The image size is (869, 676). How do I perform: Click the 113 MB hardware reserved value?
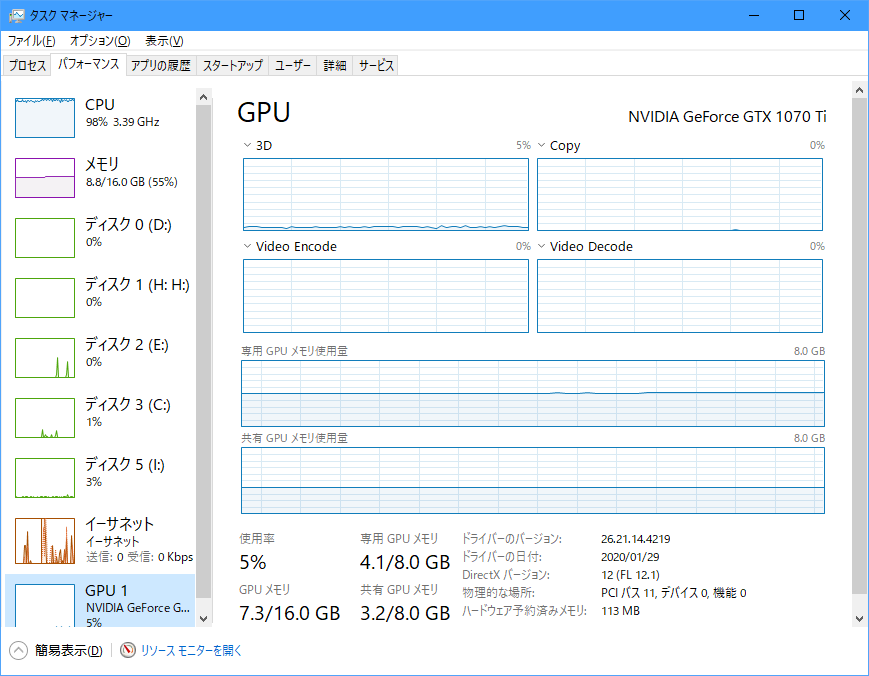(620, 611)
